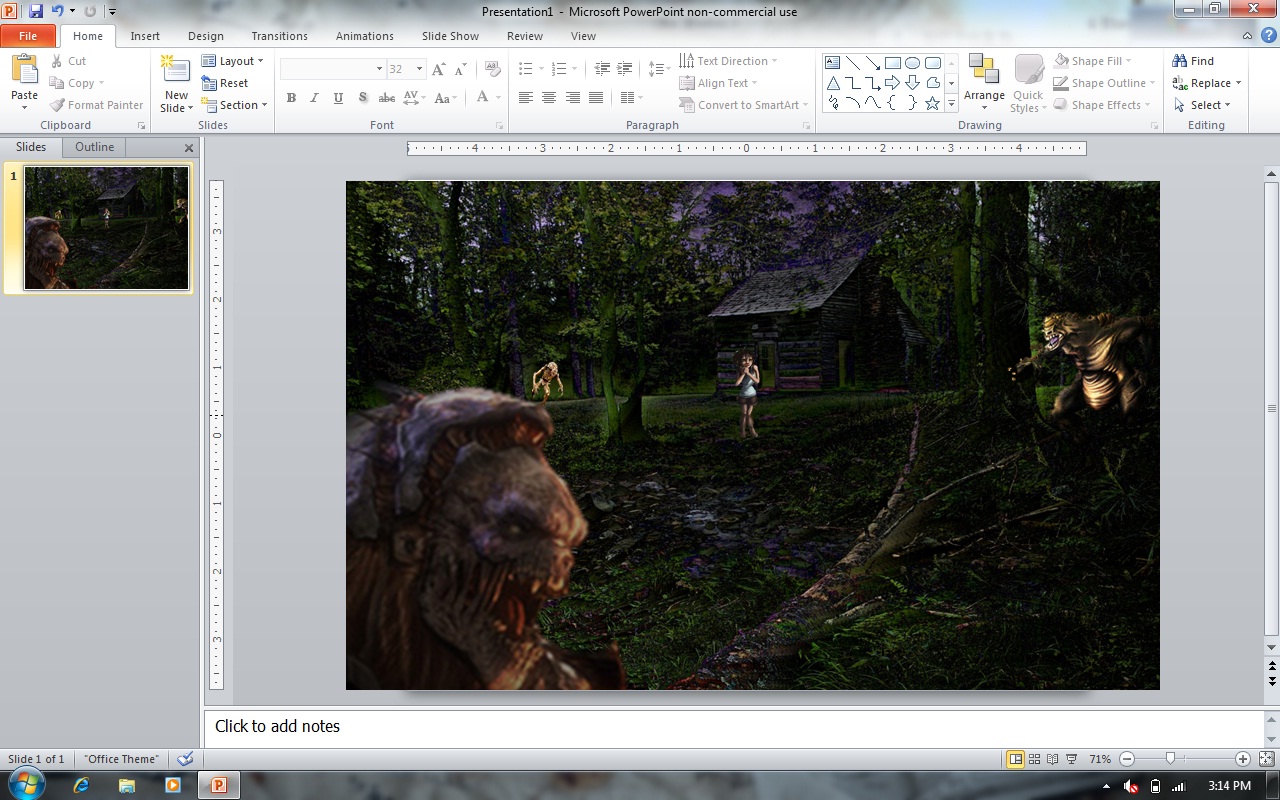This screenshot has height=800, width=1280.
Task: Select the Oval shape
Action: click(912, 62)
